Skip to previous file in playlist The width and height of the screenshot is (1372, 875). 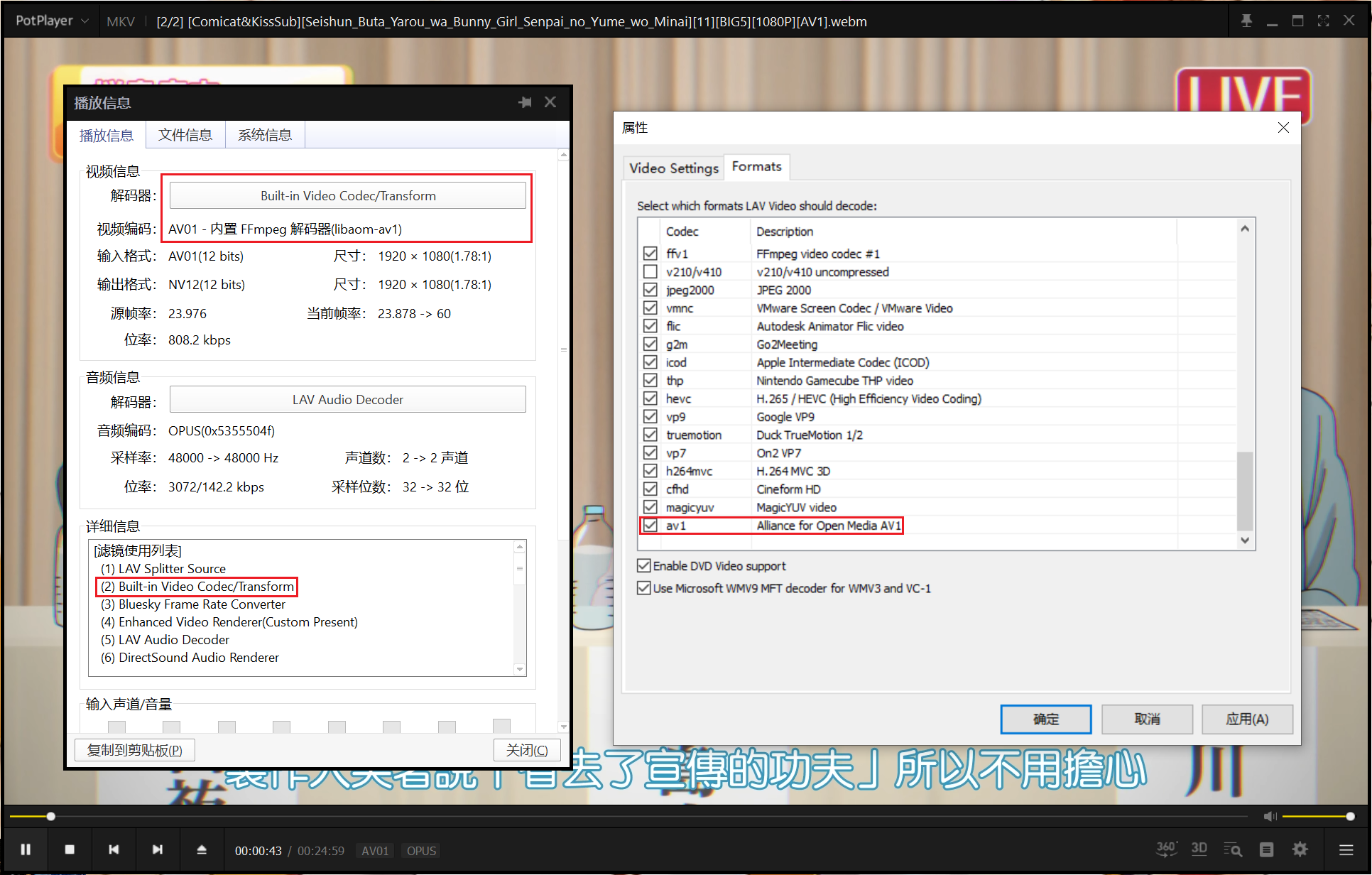pyautogui.click(x=114, y=849)
